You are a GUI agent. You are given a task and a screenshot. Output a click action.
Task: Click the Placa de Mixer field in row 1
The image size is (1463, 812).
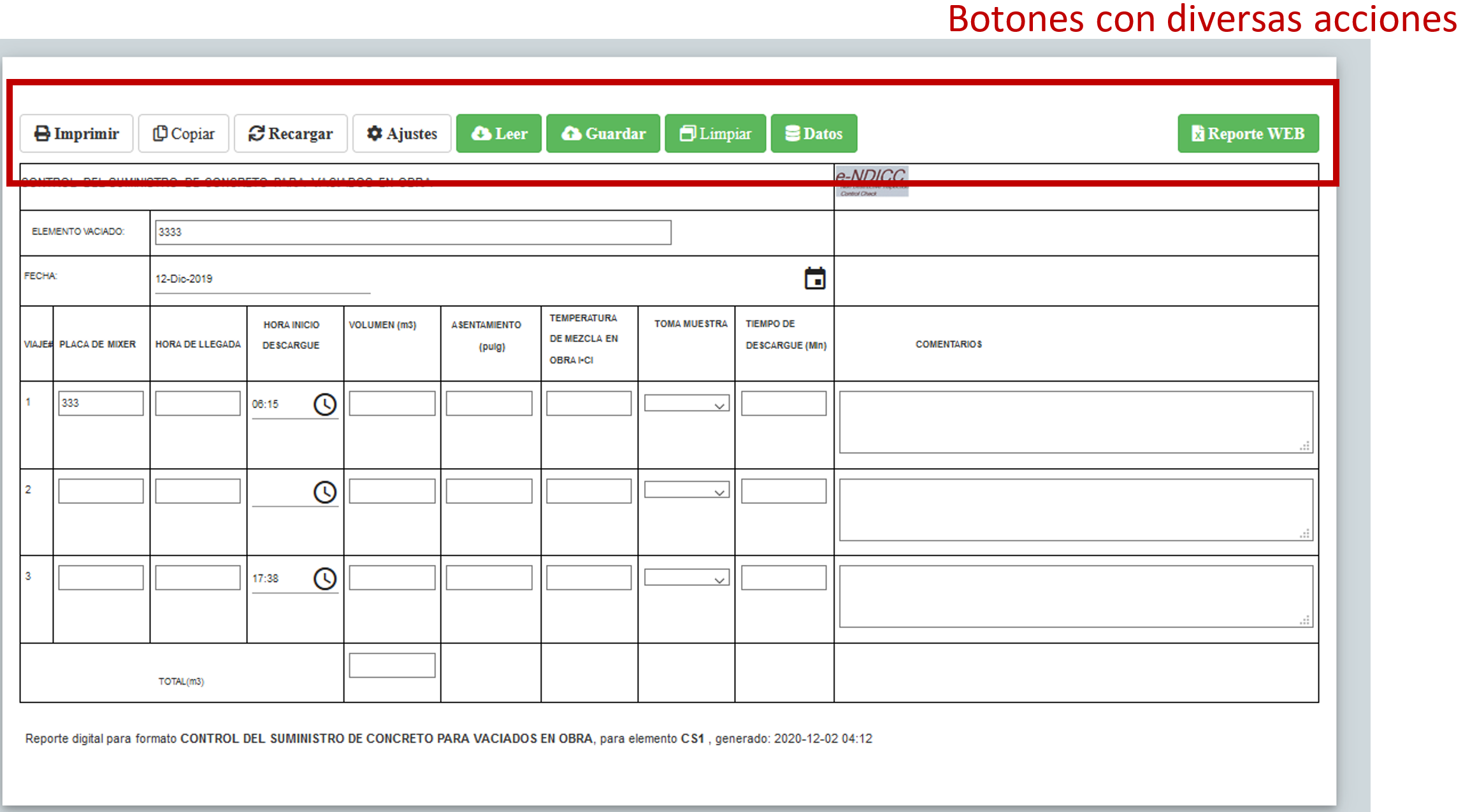pos(101,403)
